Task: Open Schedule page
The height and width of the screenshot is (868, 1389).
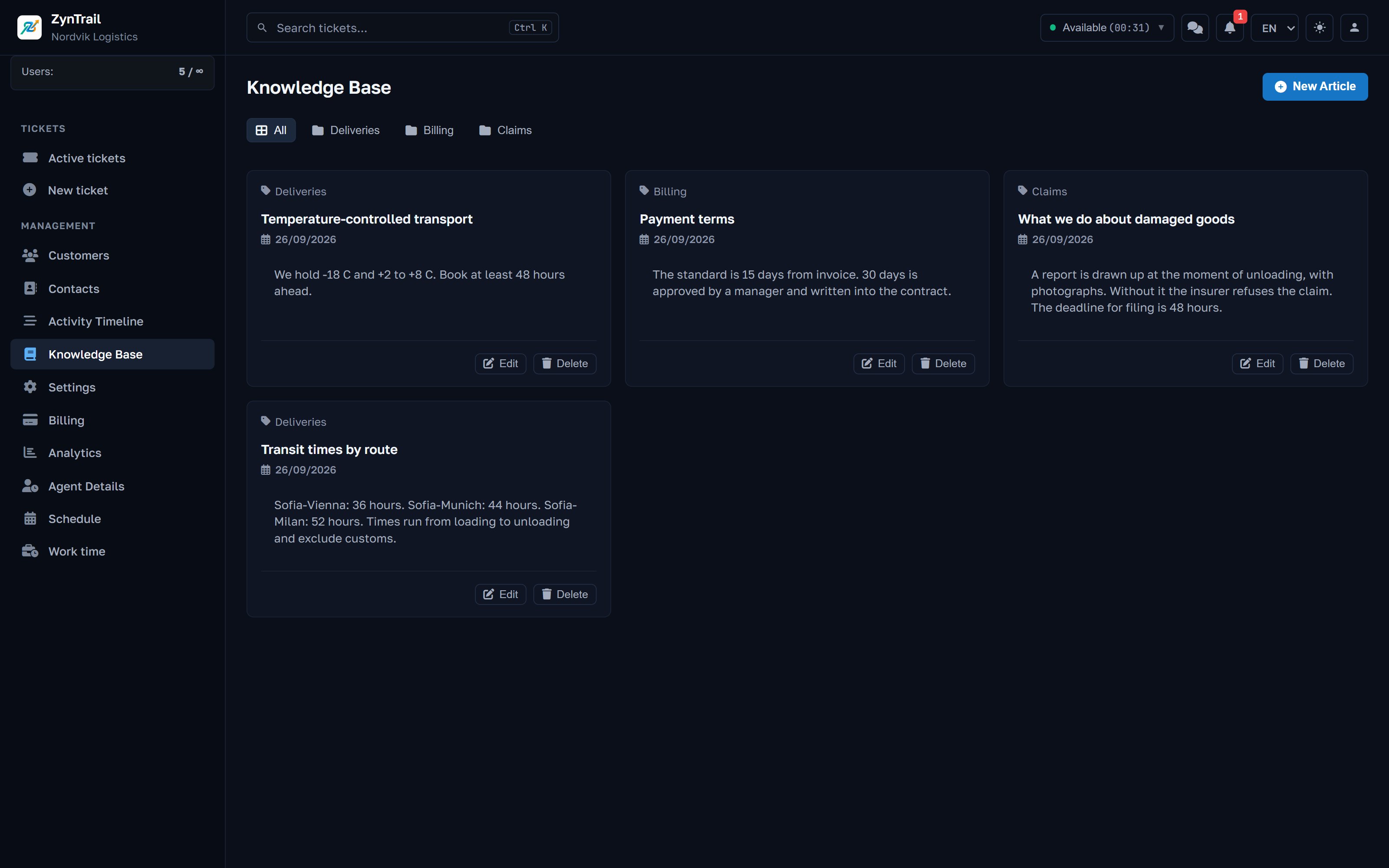Action: click(112, 519)
